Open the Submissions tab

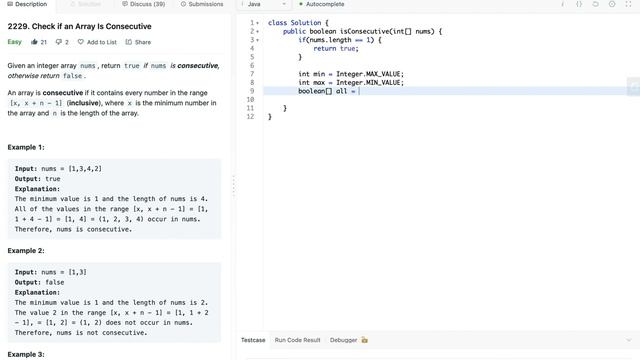tap(202, 4)
